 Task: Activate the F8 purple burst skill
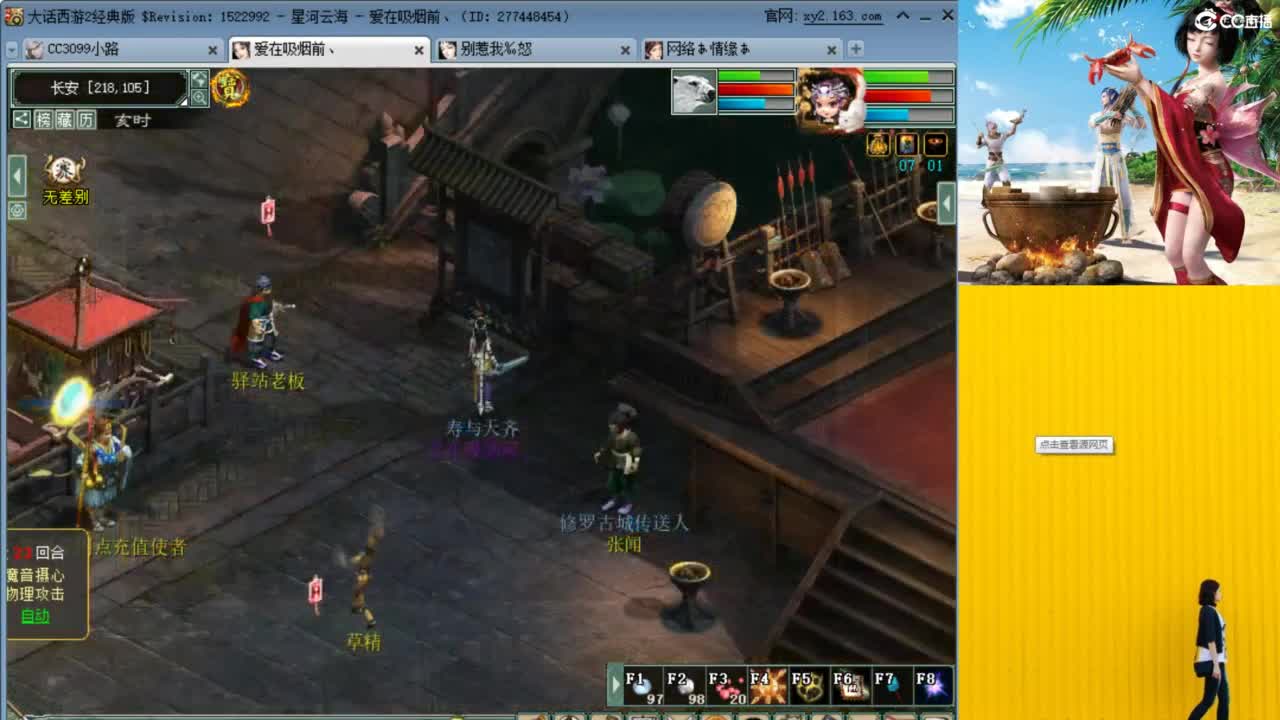coord(932,686)
